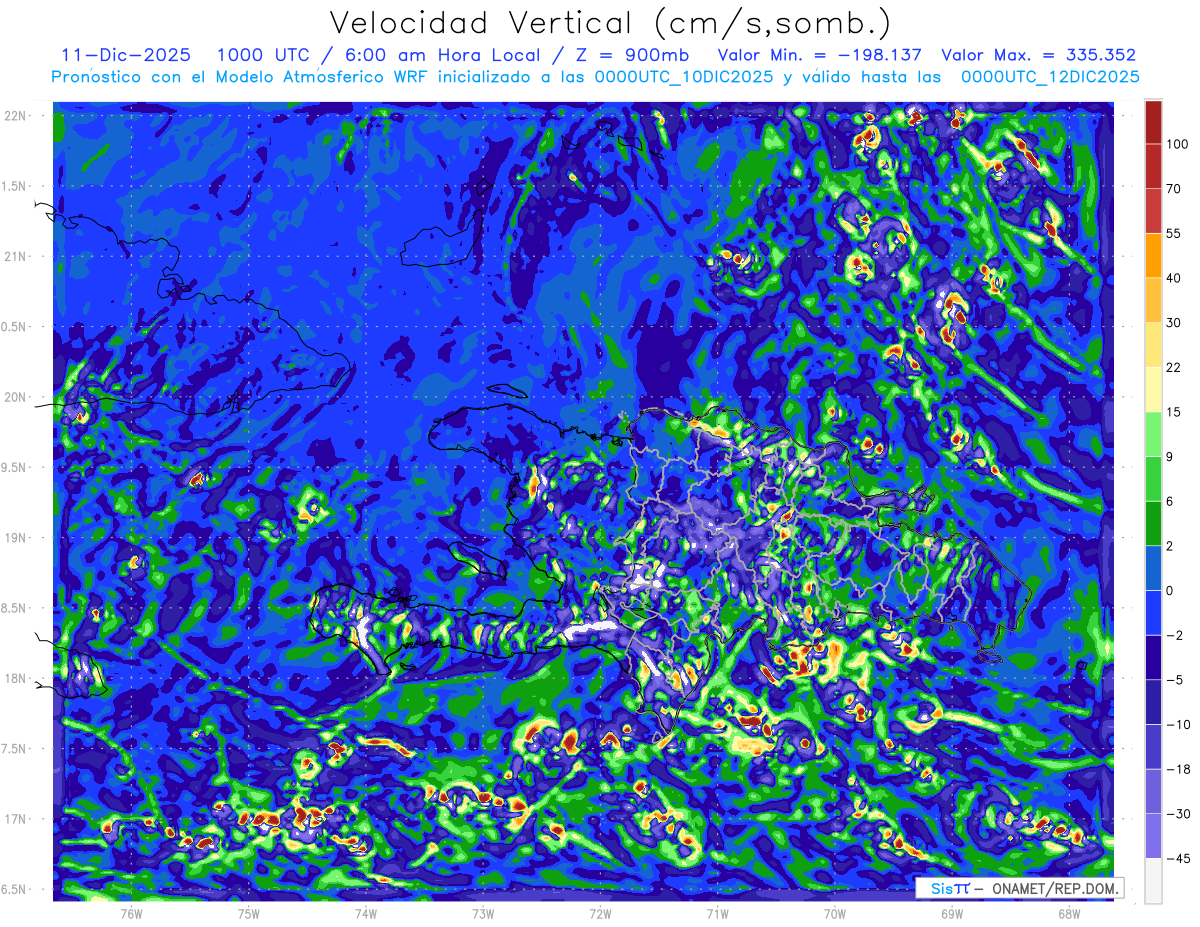Click the longitude label "72W"
This screenshot has width=1200, height=927.
pos(600,914)
